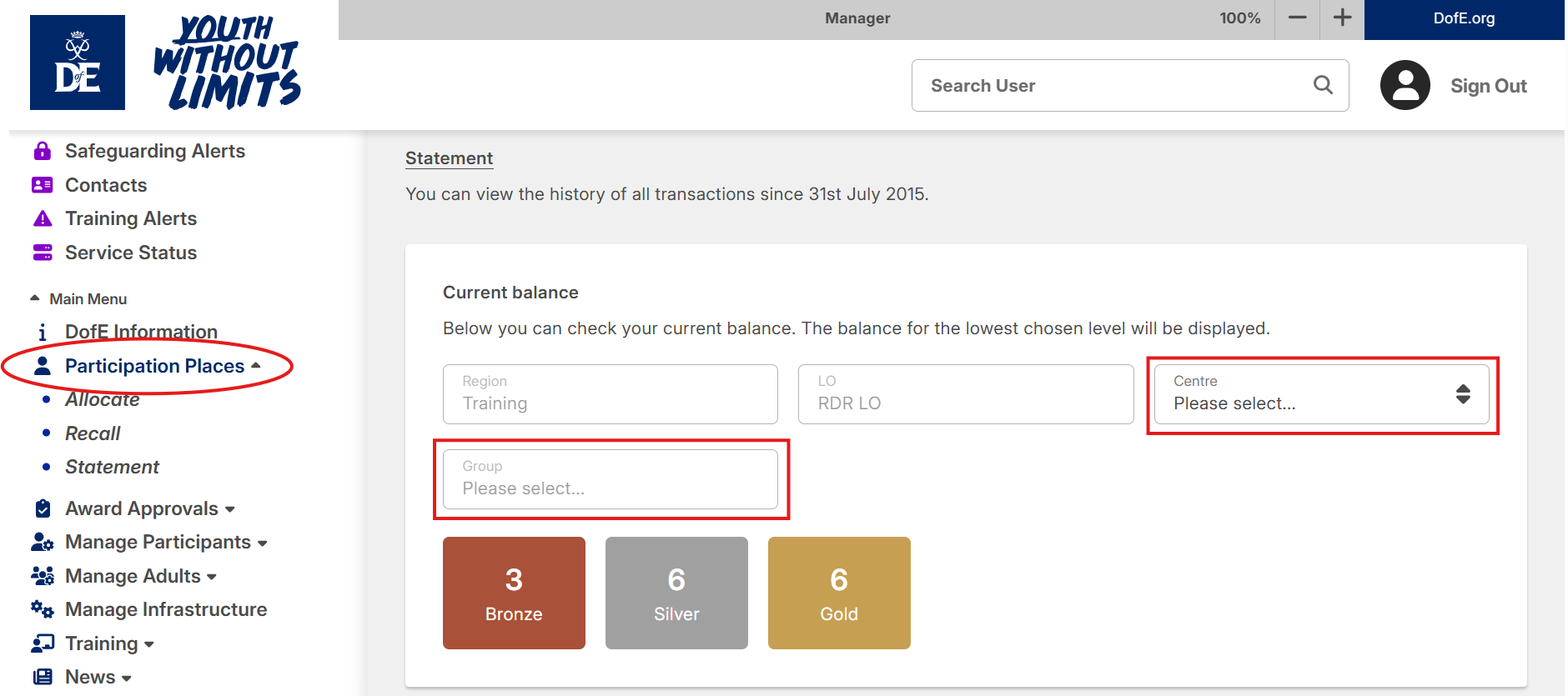Expand the Manage Participants menu
The width and height of the screenshot is (1568, 696).
coord(263,543)
